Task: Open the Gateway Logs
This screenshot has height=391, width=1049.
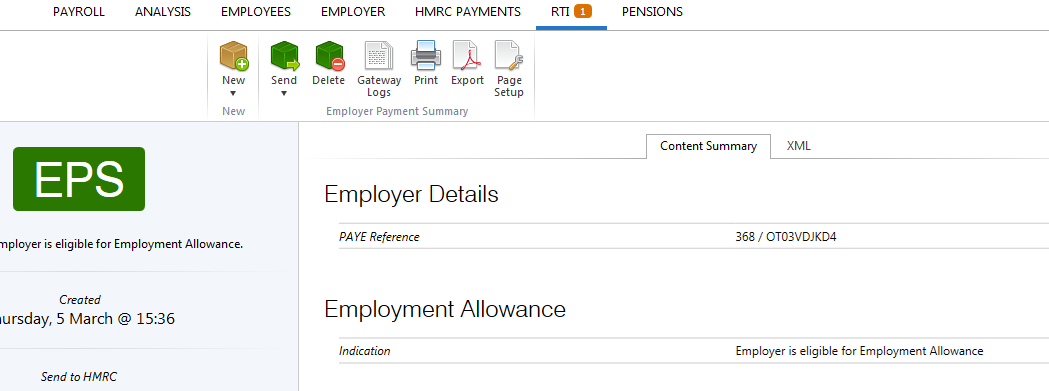Action: (x=379, y=69)
